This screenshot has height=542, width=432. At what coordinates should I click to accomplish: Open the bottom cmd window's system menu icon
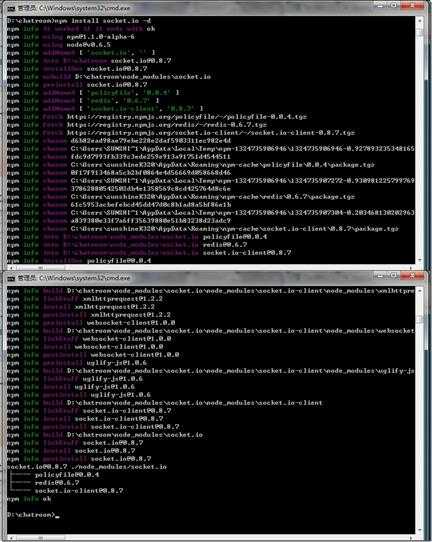tap(11, 278)
